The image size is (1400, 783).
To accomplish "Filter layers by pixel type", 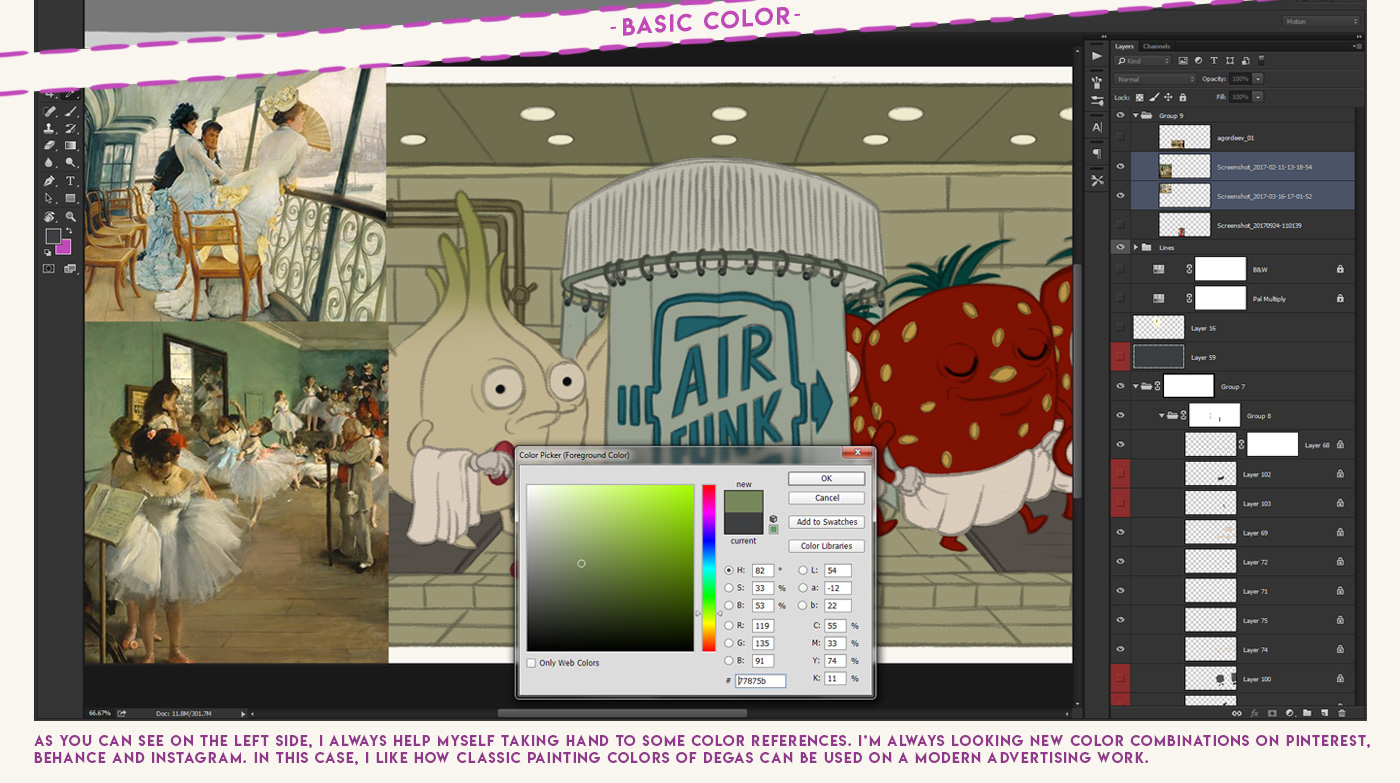I will point(1183,61).
